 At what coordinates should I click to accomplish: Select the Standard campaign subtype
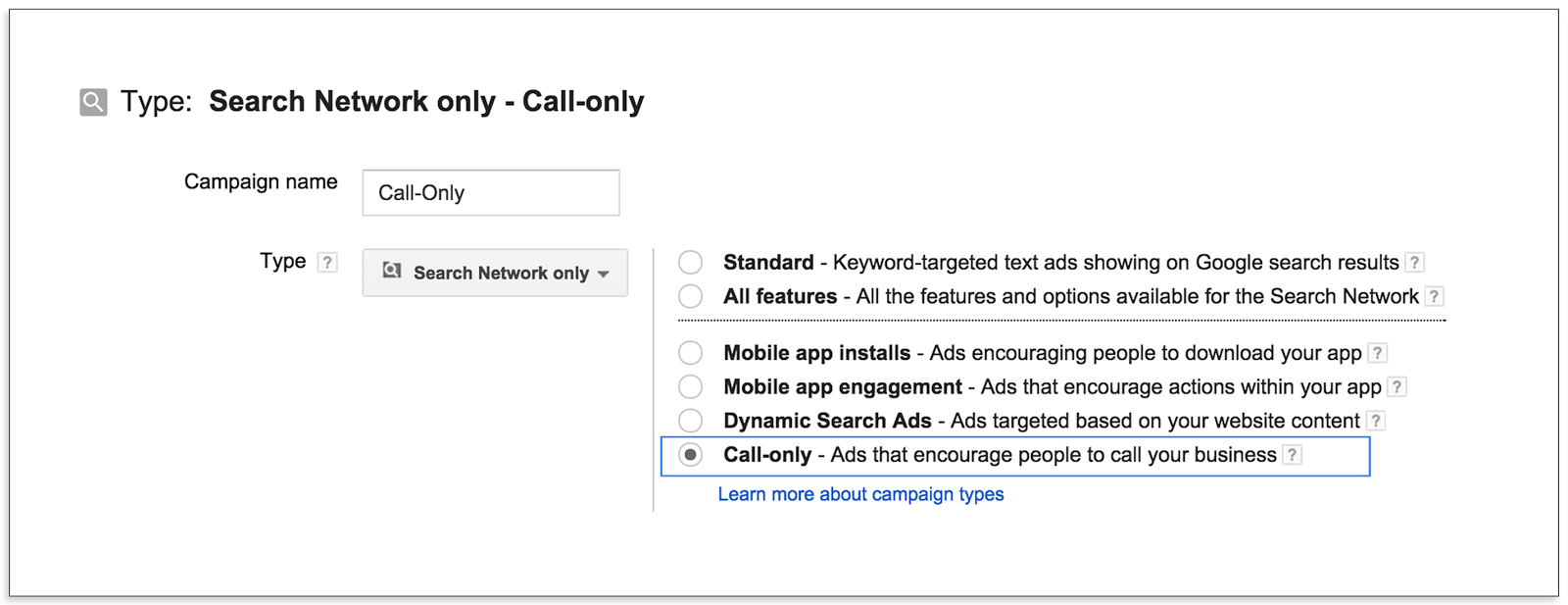(x=690, y=262)
